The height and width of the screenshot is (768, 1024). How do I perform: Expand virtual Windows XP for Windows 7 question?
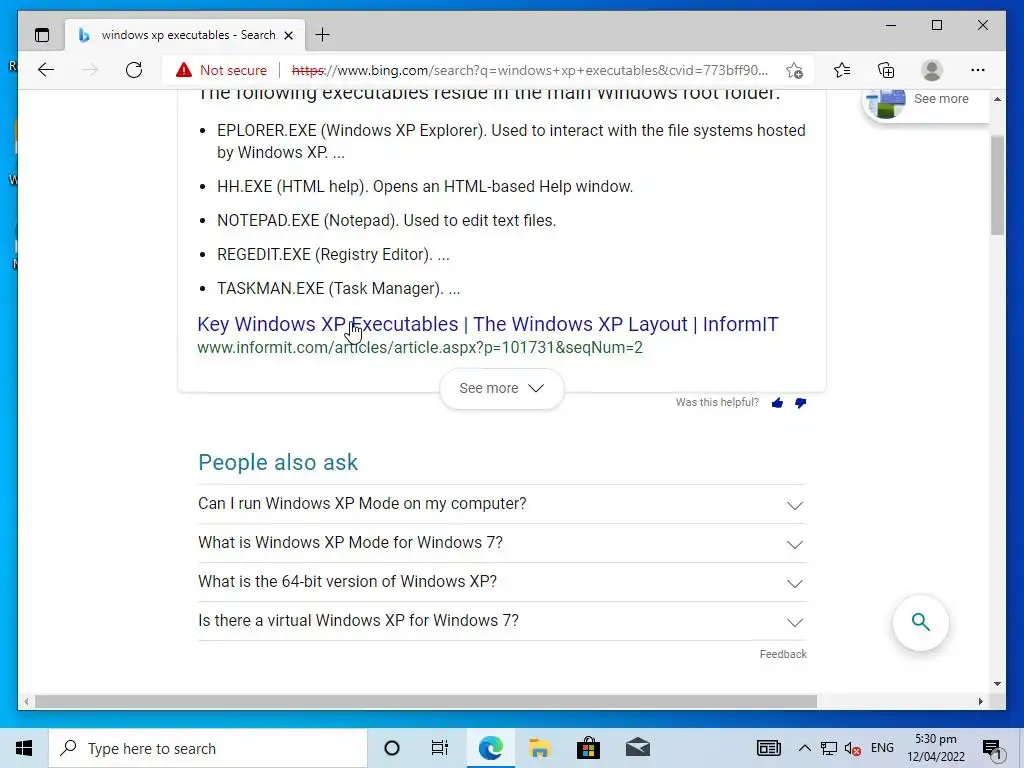point(502,620)
